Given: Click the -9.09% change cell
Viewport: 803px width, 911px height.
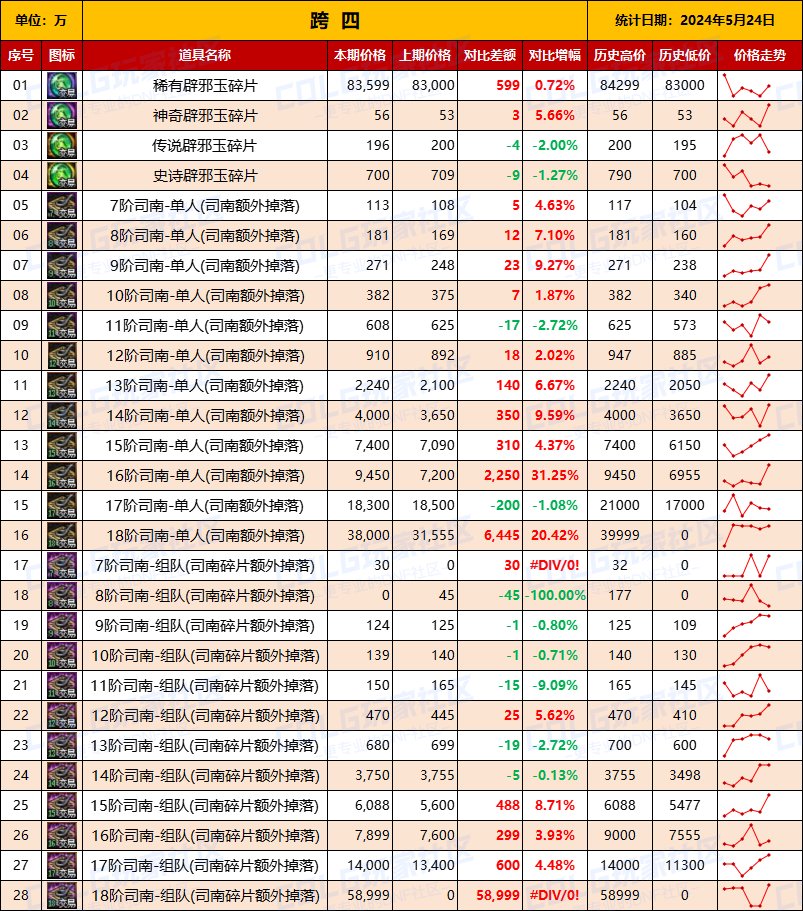Looking at the screenshot, I should tap(555, 686).
